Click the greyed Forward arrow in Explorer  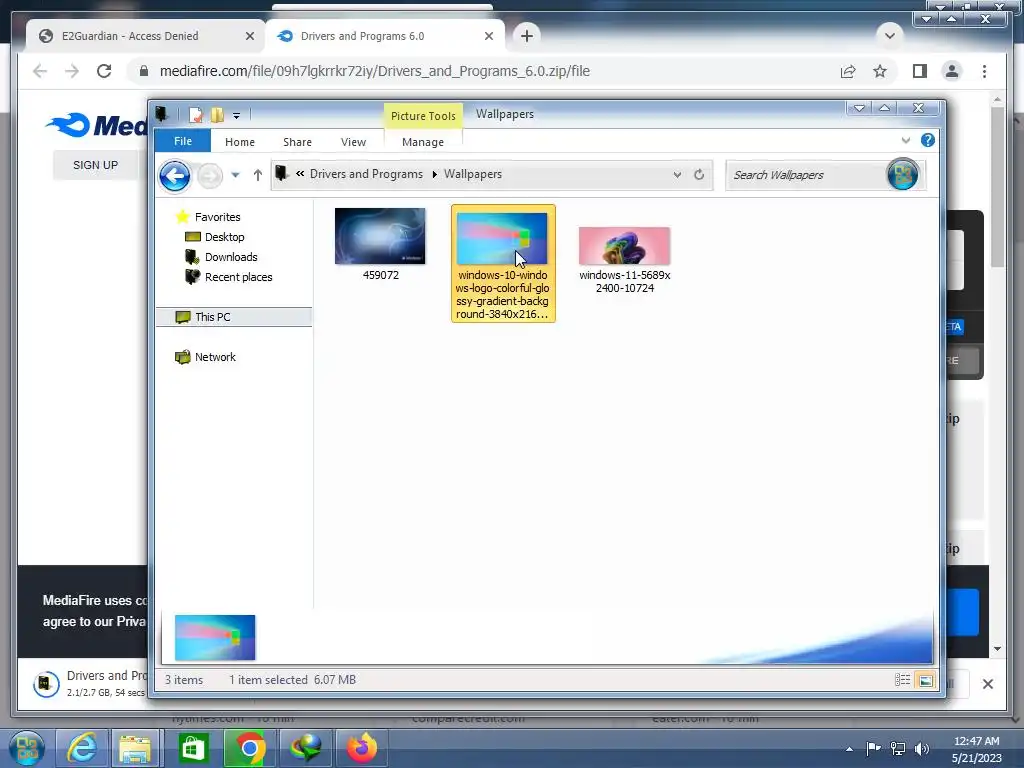tap(210, 176)
